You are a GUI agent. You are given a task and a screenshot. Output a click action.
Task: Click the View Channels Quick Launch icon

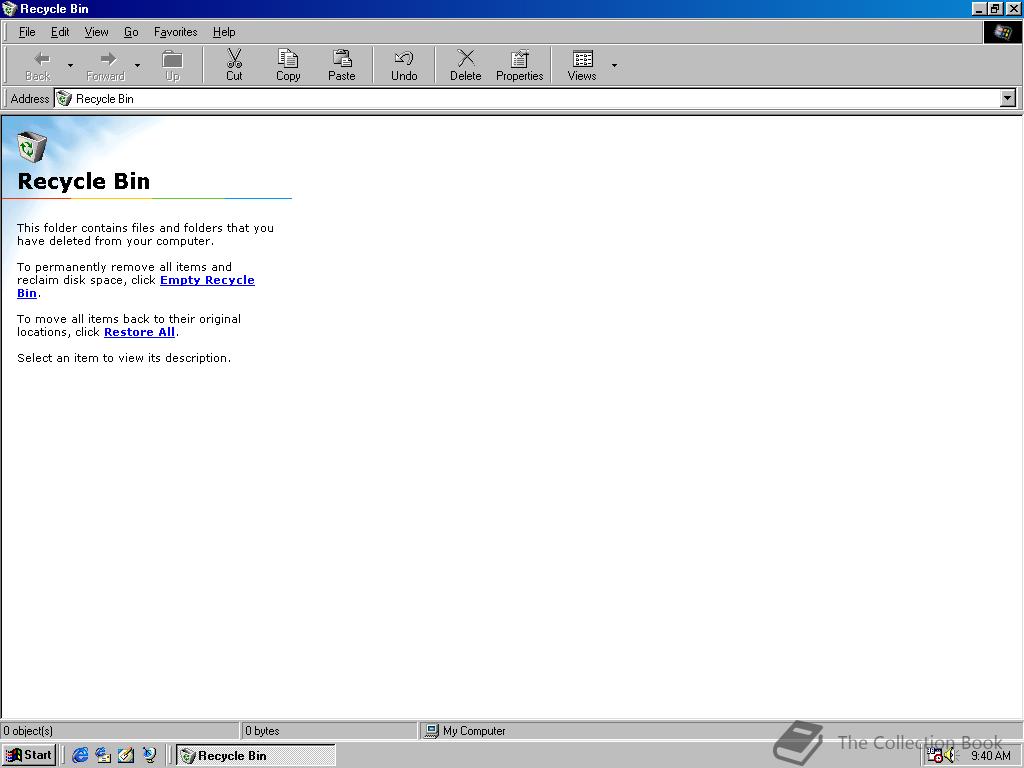150,755
